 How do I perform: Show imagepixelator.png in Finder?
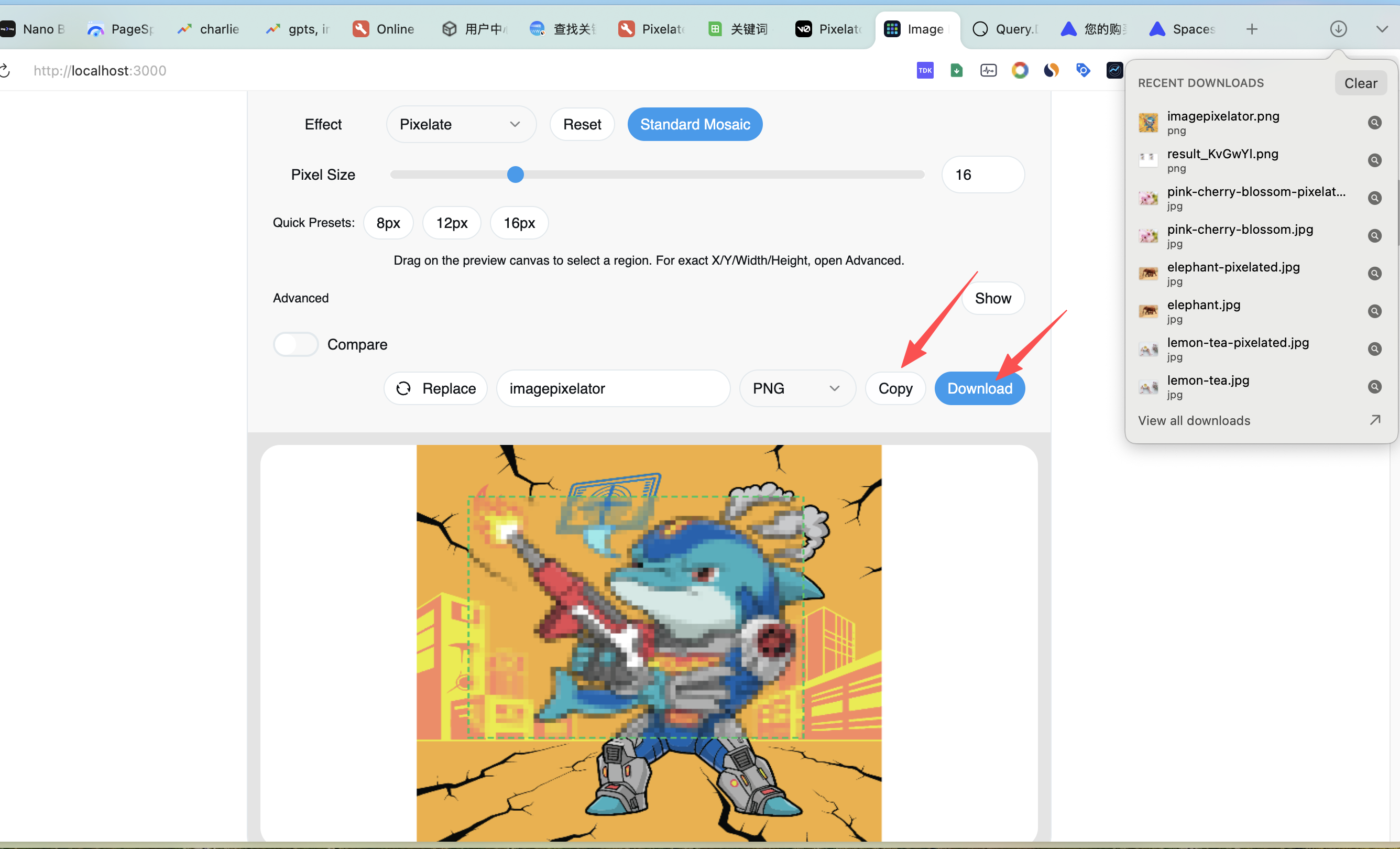click(x=1374, y=123)
